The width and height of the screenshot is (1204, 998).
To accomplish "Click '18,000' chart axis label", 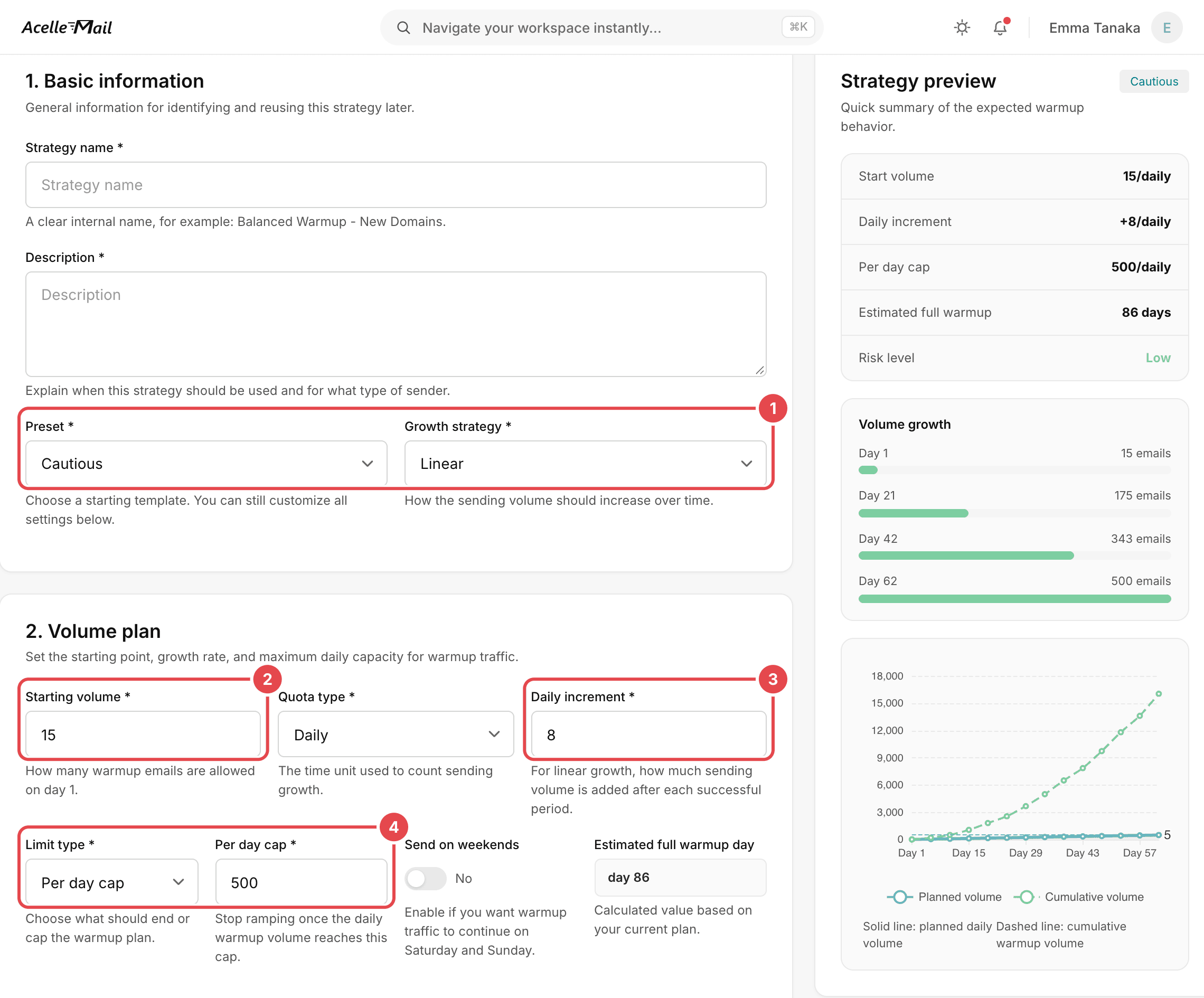I will (x=887, y=676).
